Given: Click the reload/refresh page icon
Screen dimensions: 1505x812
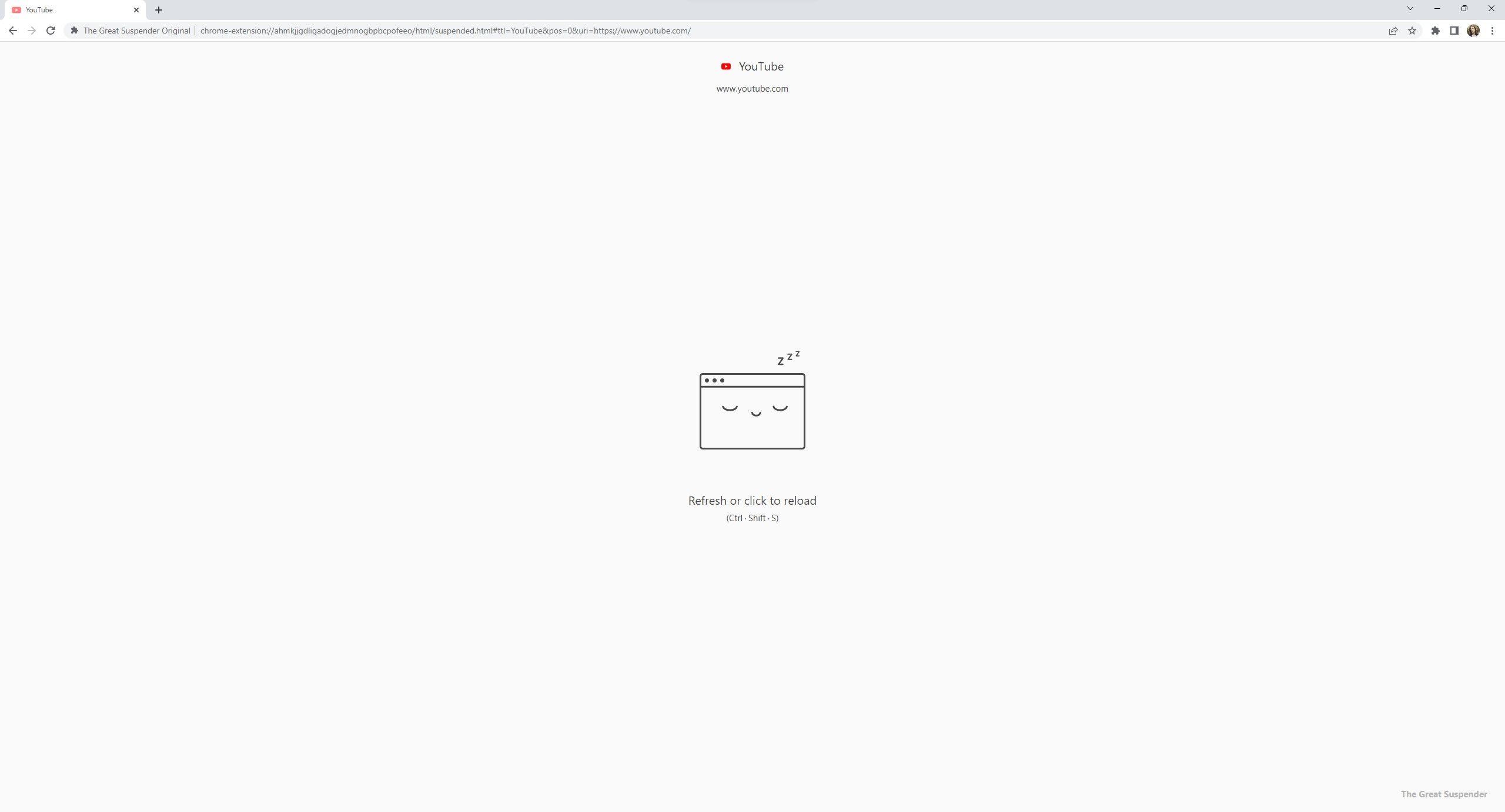Looking at the screenshot, I should [51, 30].
